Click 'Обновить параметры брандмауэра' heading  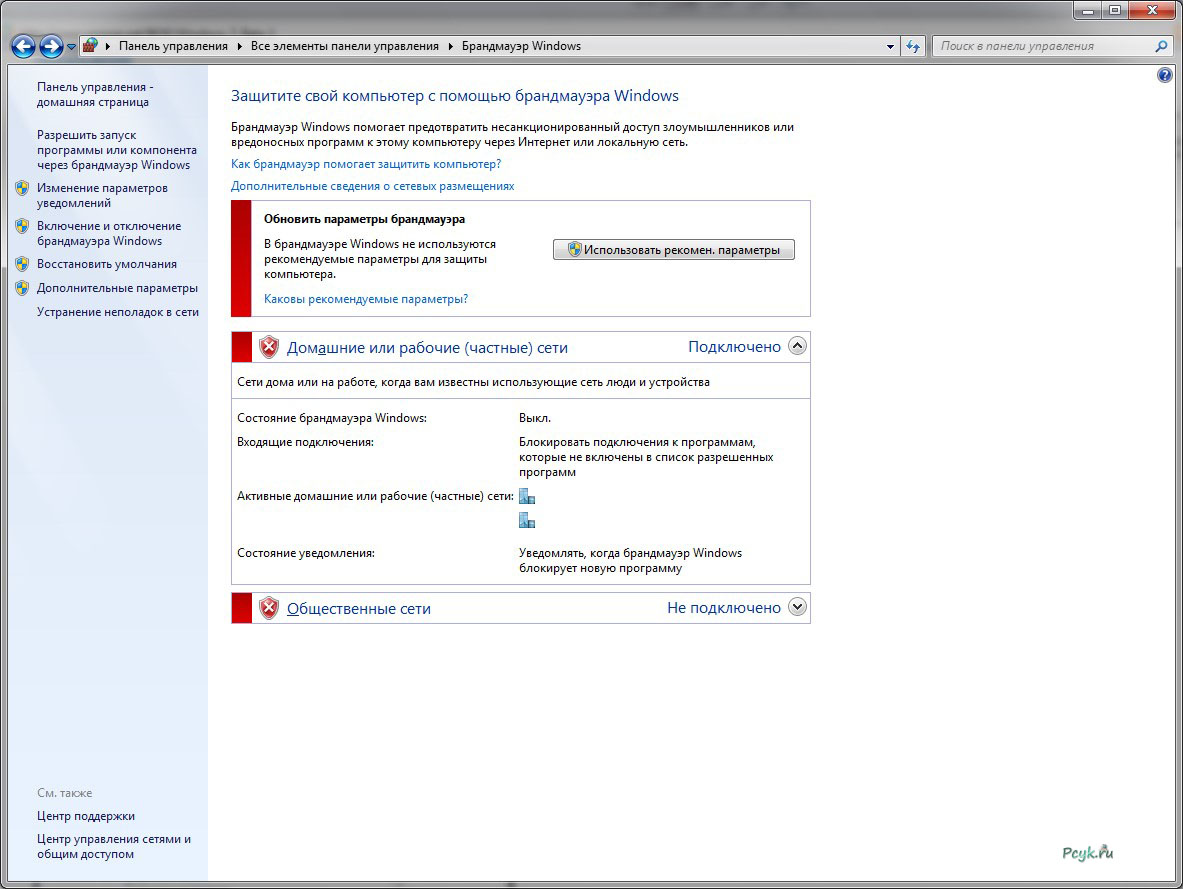click(364, 219)
